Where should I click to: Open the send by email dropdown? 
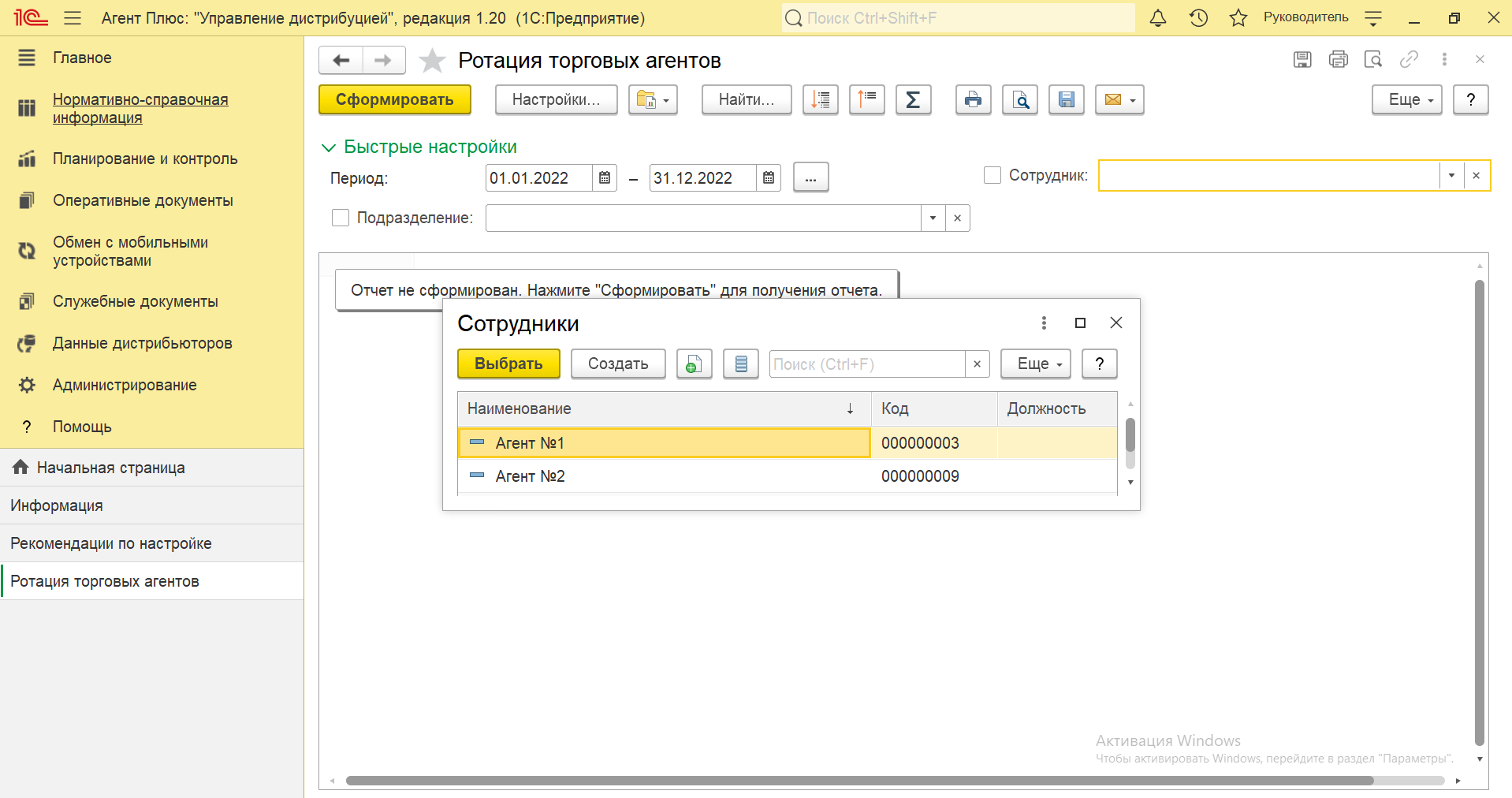tap(1119, 99)
